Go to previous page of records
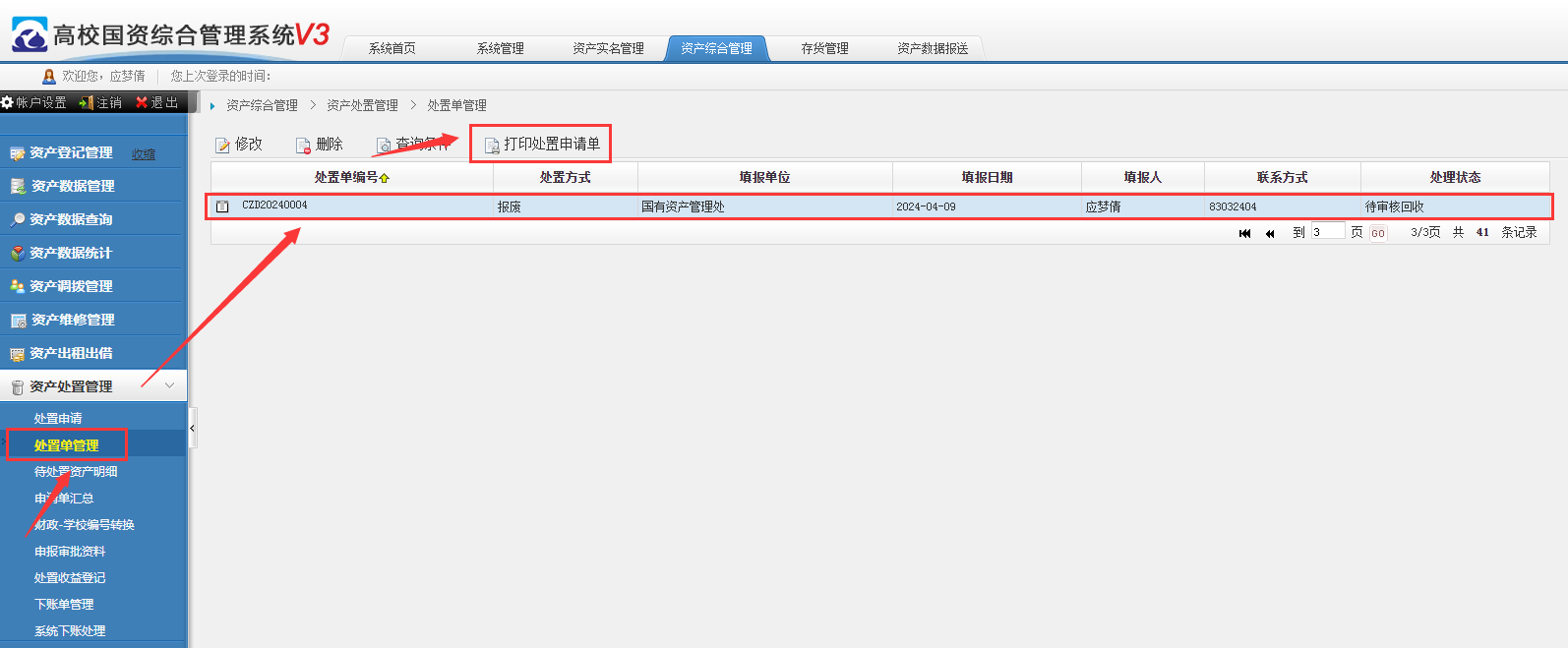The image size is (1568, 648). (x=1270, y=233)
